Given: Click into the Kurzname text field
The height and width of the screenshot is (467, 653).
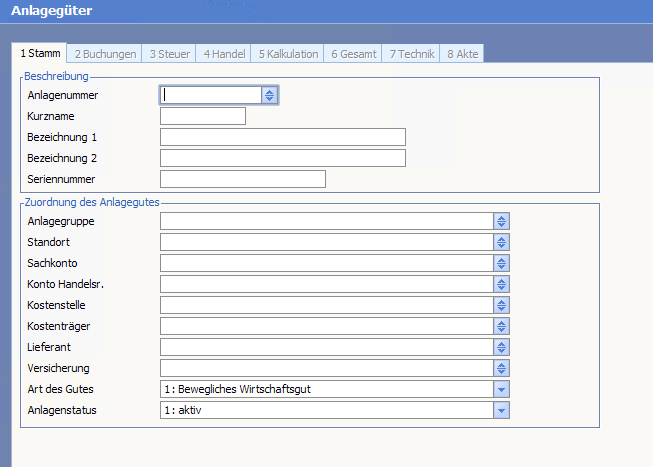Looking at the screenshot, I should coord(202,116).
